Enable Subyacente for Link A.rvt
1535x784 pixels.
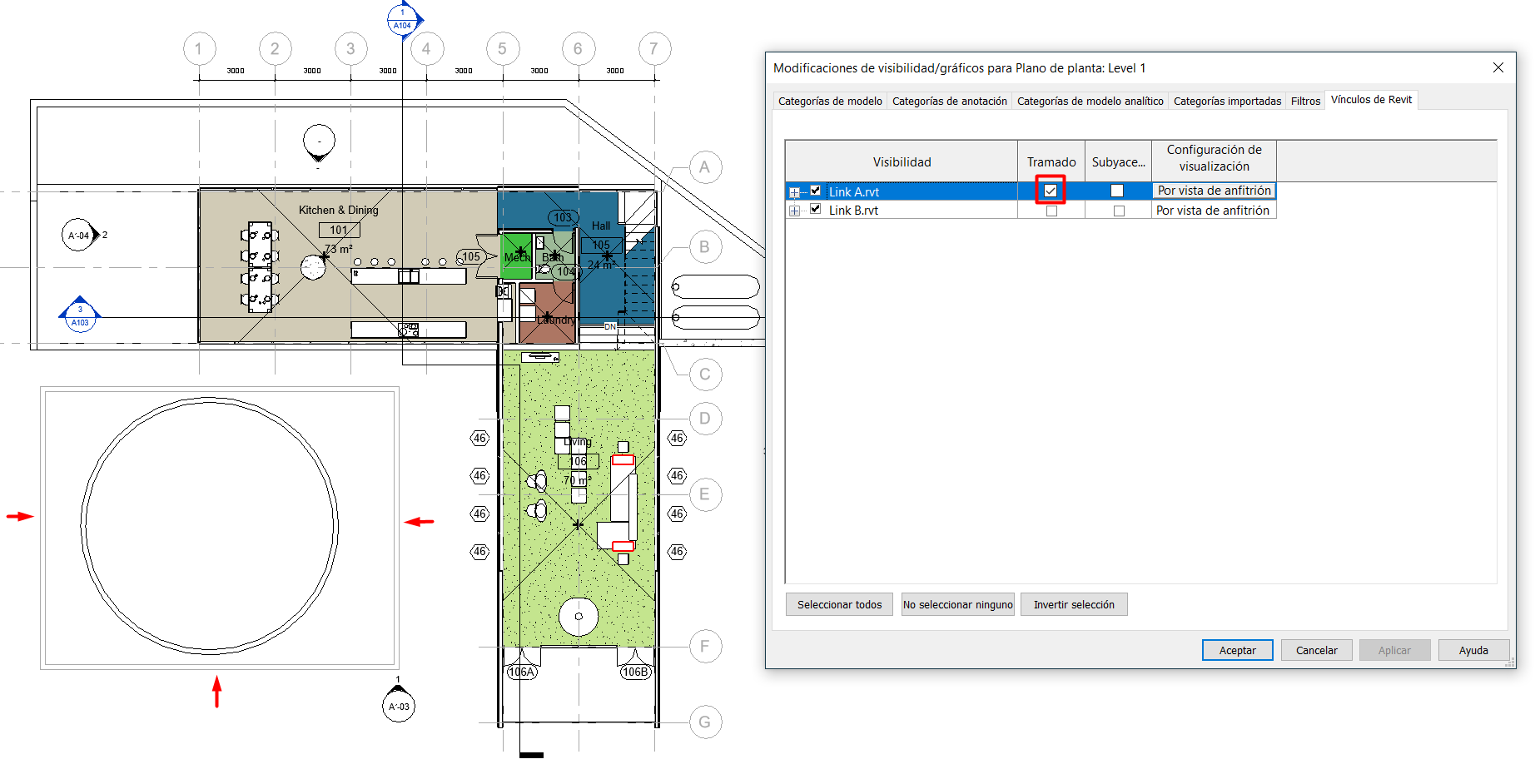1117,191
